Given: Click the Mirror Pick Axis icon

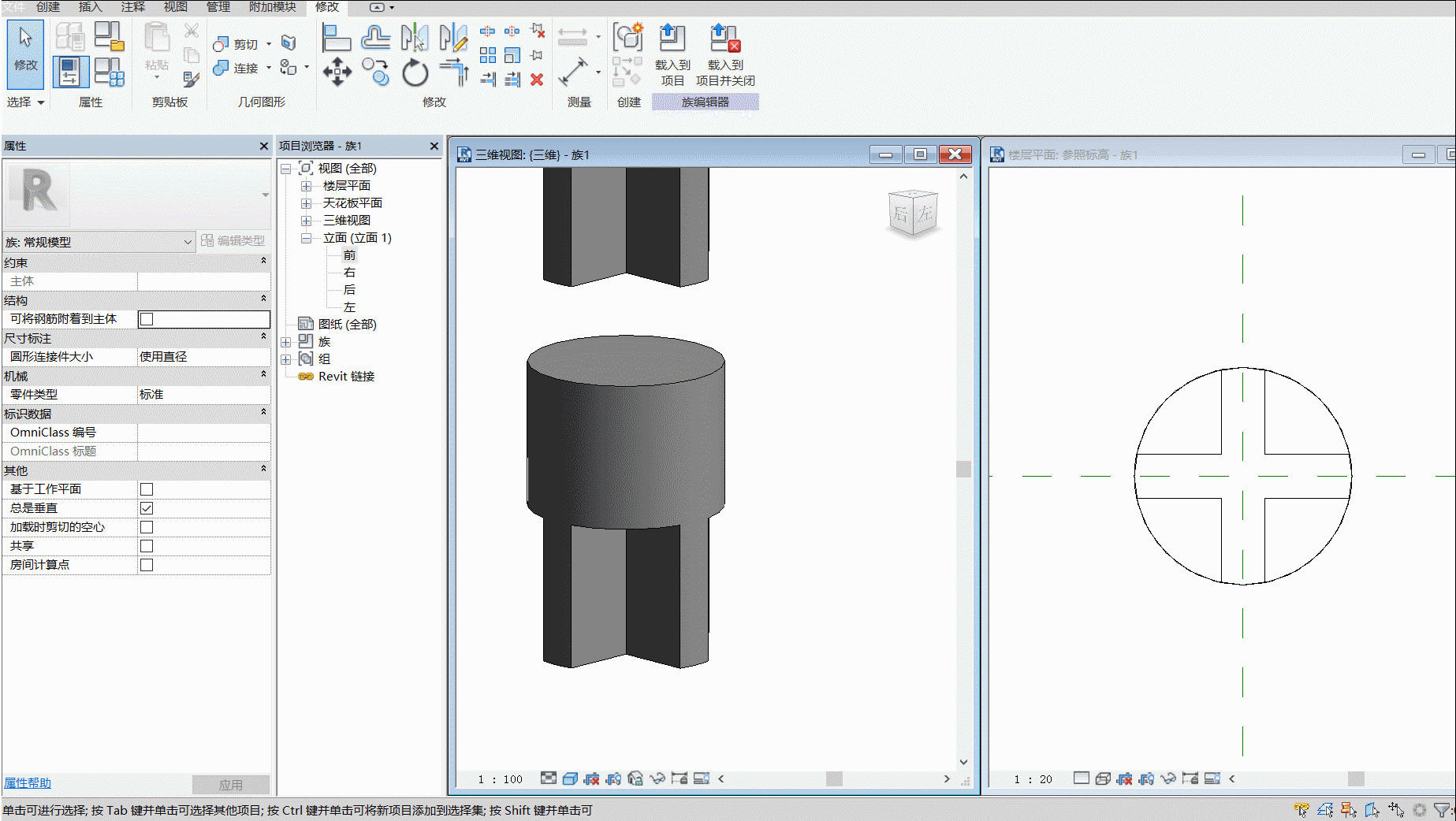Looking at the screenshot, I should (415, 37).
